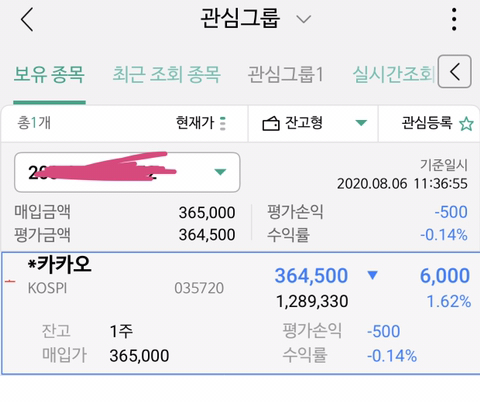Open the three-dot more options menu
480x402 pixels.
click(x=454, y=20)
